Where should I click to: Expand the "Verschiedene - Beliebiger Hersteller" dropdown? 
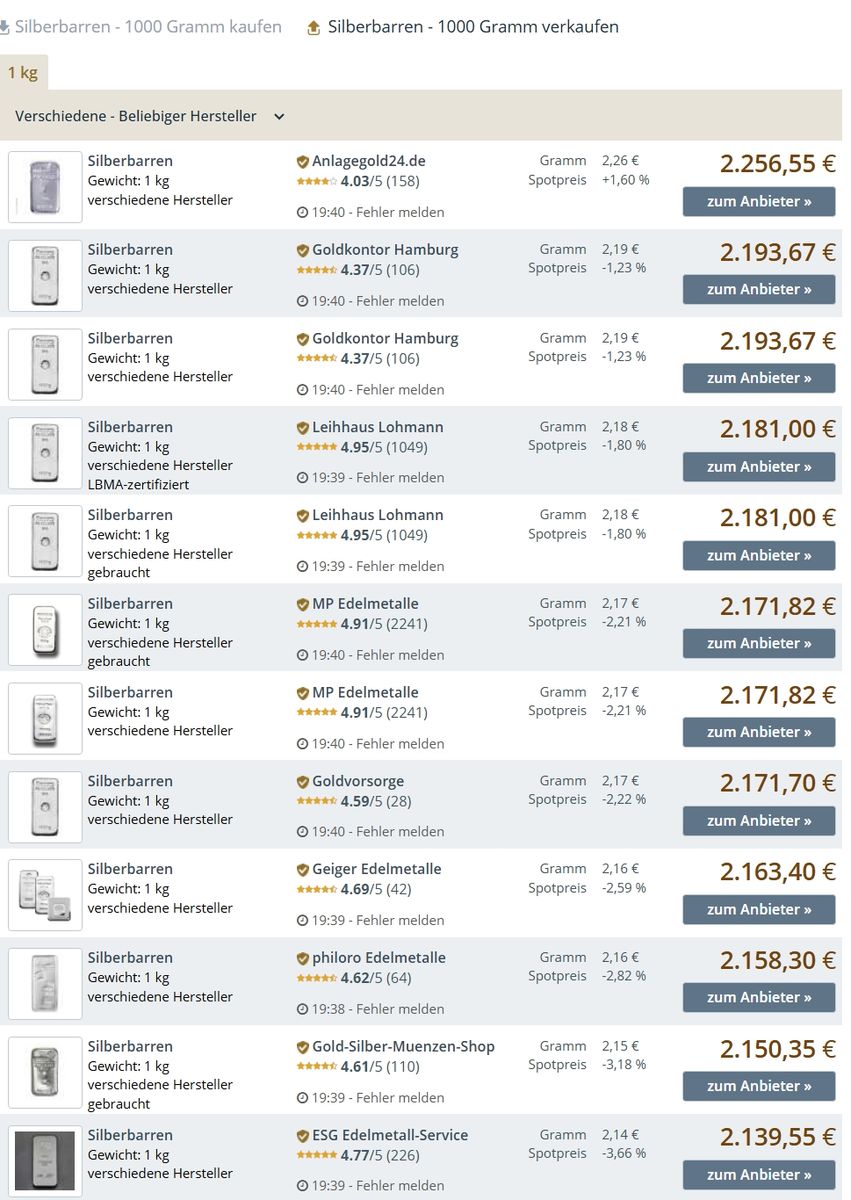click(x=279, y=117)
